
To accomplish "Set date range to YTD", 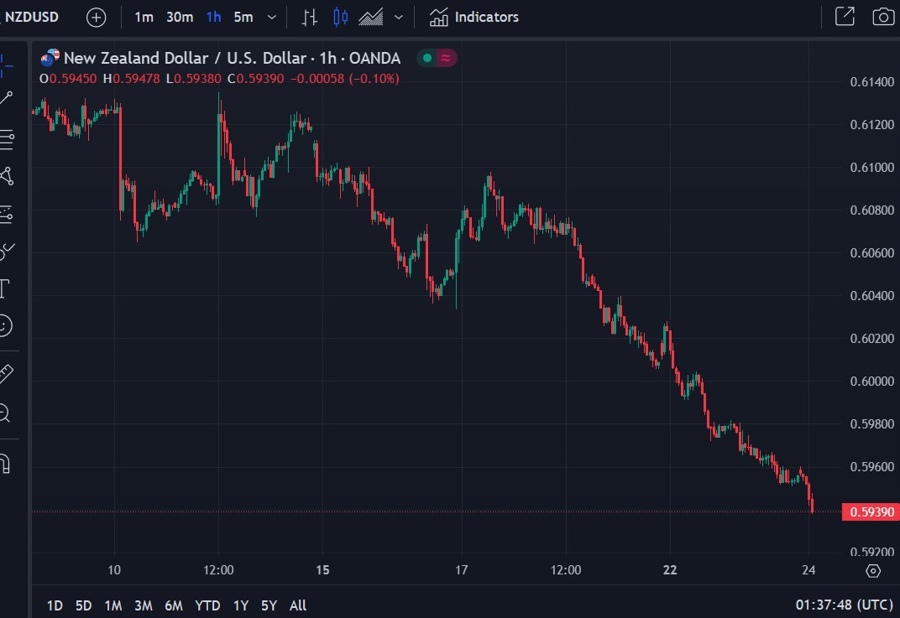I will pos(207,605).
